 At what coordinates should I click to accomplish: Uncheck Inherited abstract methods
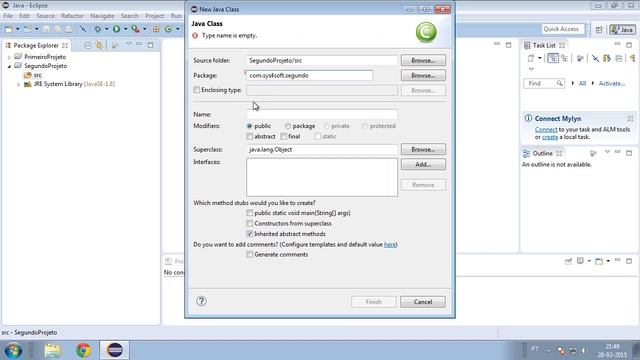[x=250, y=234]
